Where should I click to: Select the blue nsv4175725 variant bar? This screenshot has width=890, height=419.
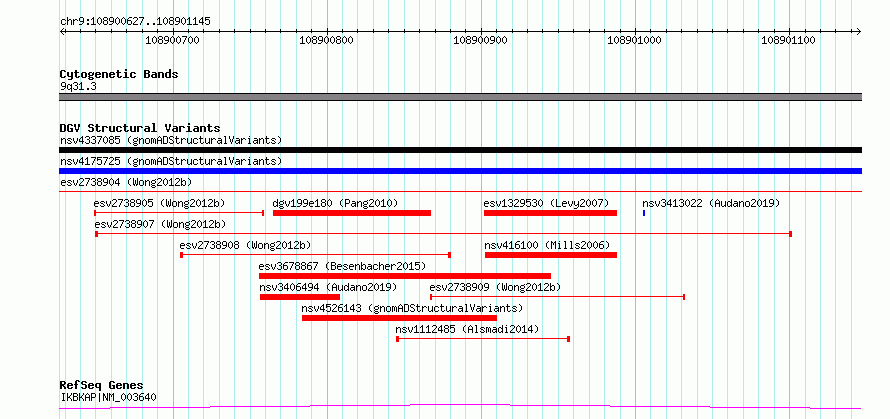tap(460, 171)
